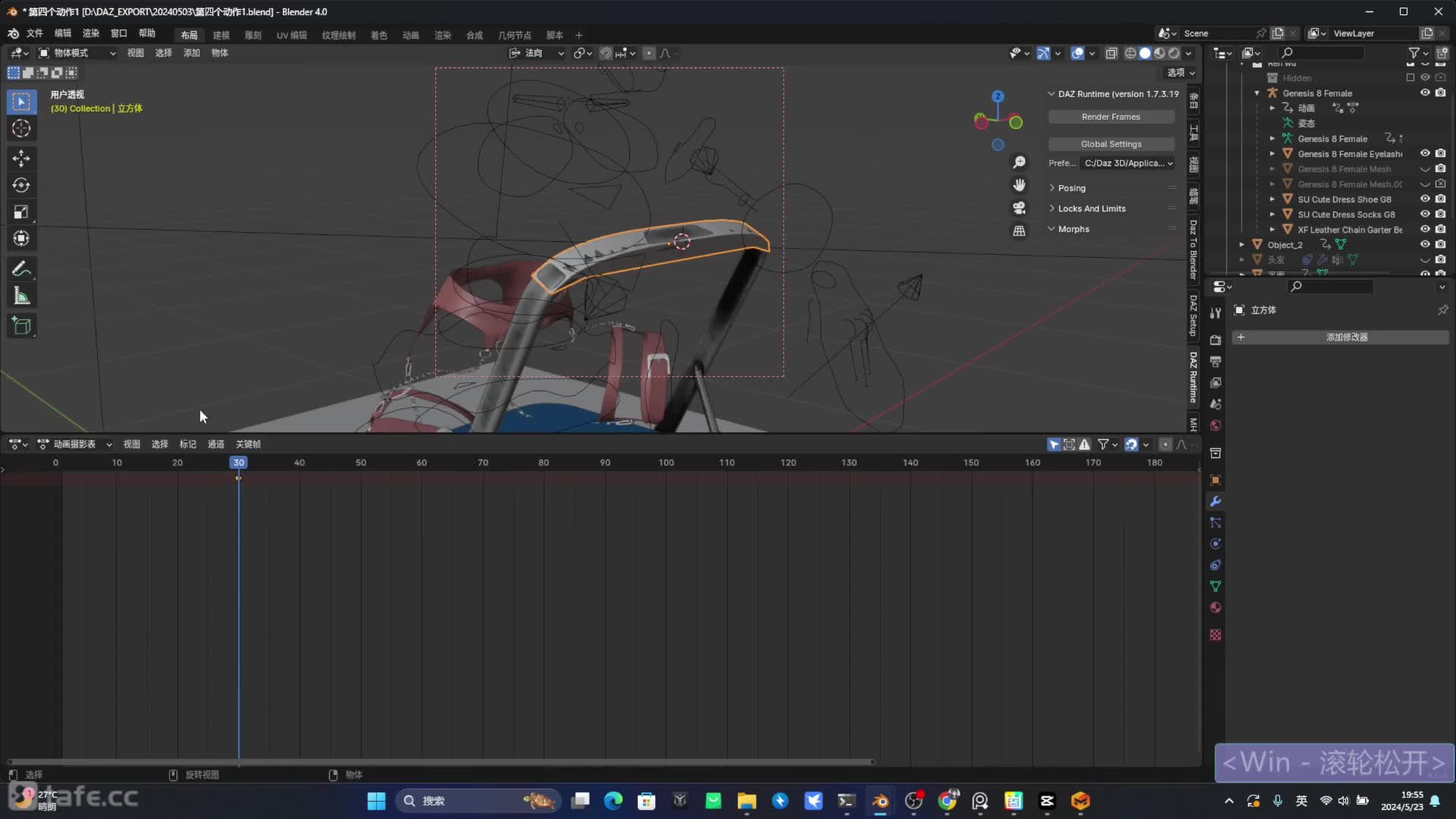Open the DAZ Setup sidebar tab

tap(1194, 315)
